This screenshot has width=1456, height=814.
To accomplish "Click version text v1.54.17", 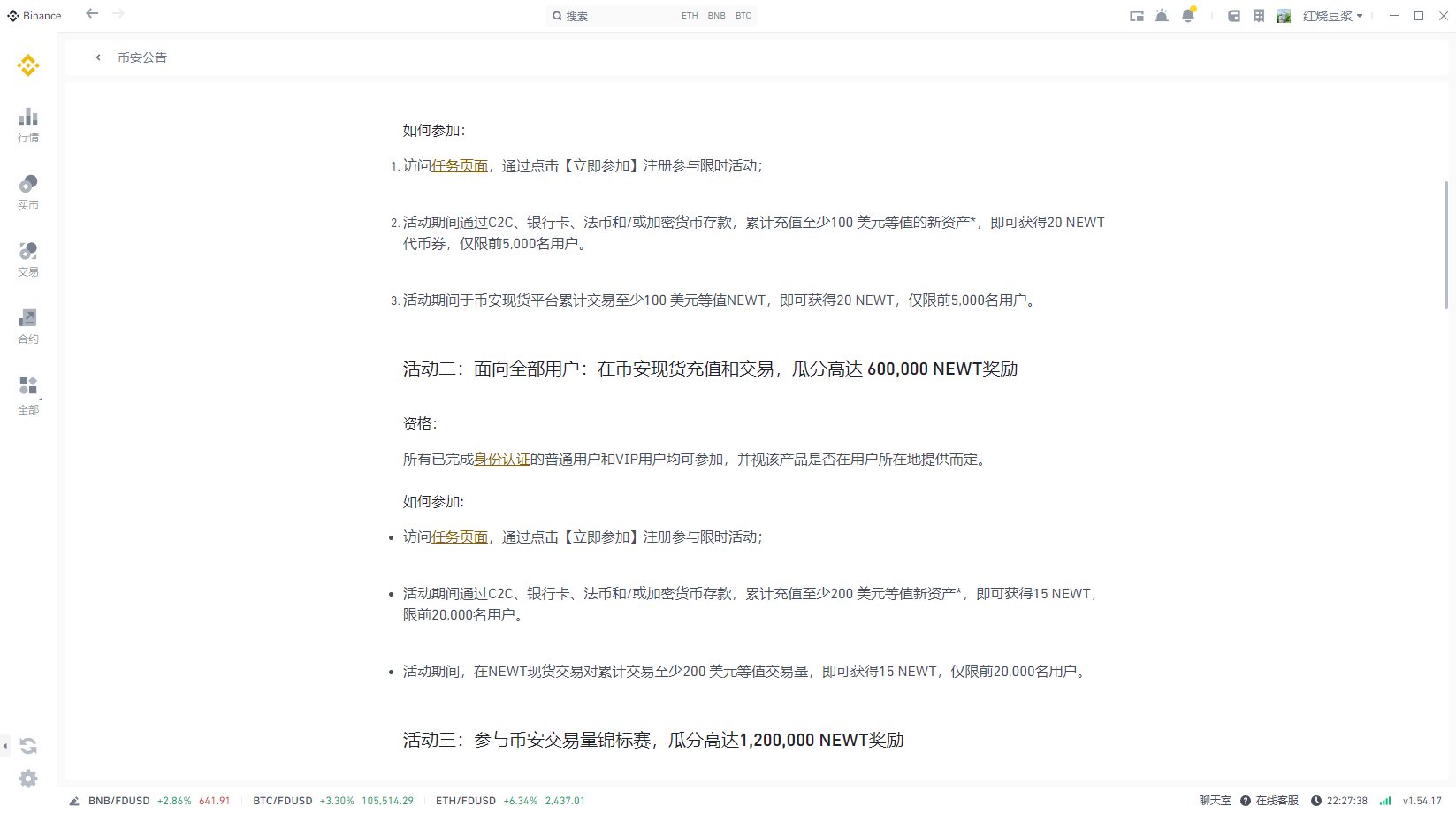I will 1422,801.
